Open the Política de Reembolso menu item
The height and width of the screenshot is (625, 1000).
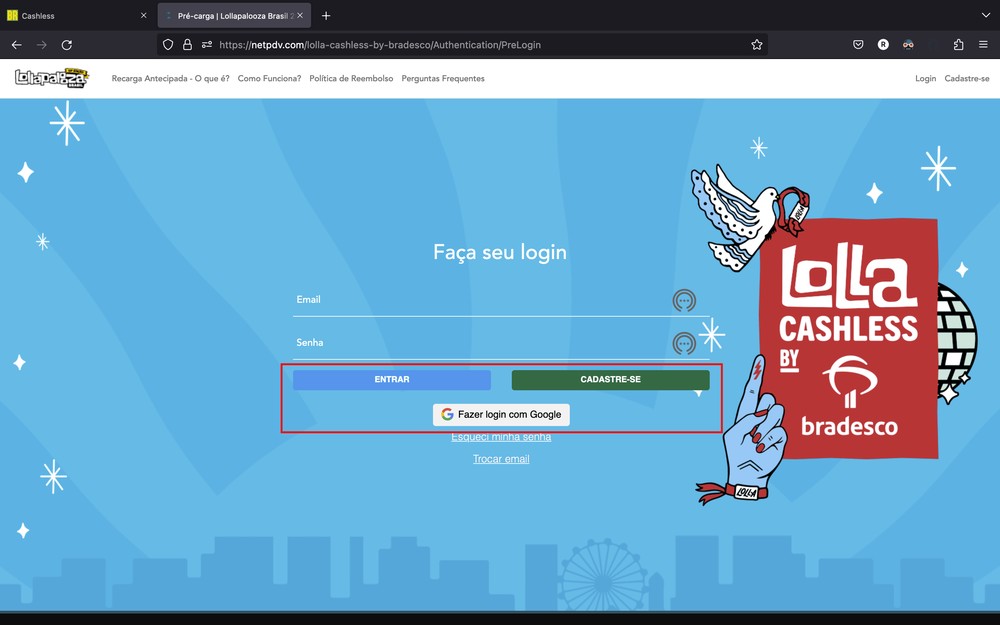click(351, 78)
